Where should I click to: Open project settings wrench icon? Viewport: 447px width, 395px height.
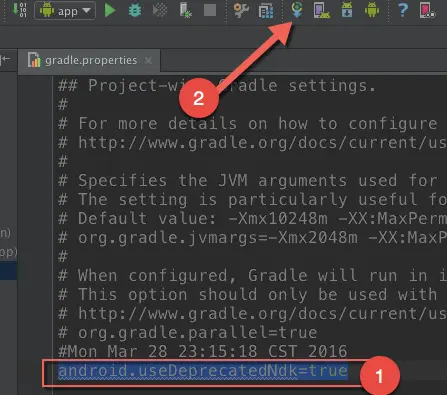tap(241, 10)
